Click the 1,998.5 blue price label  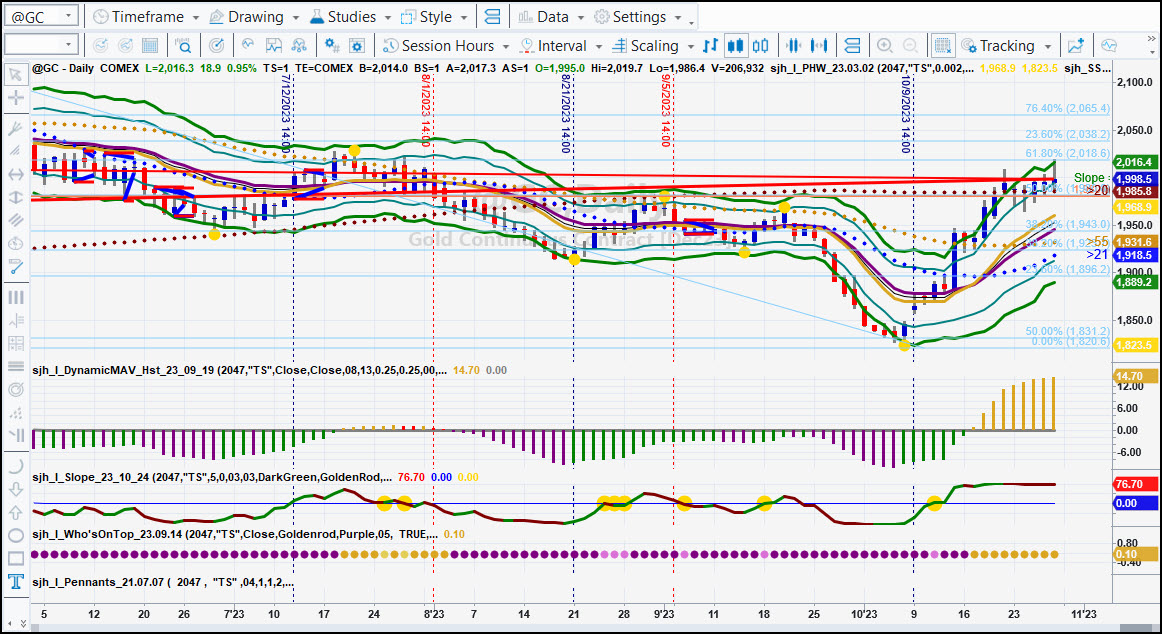click(1134, 179)
